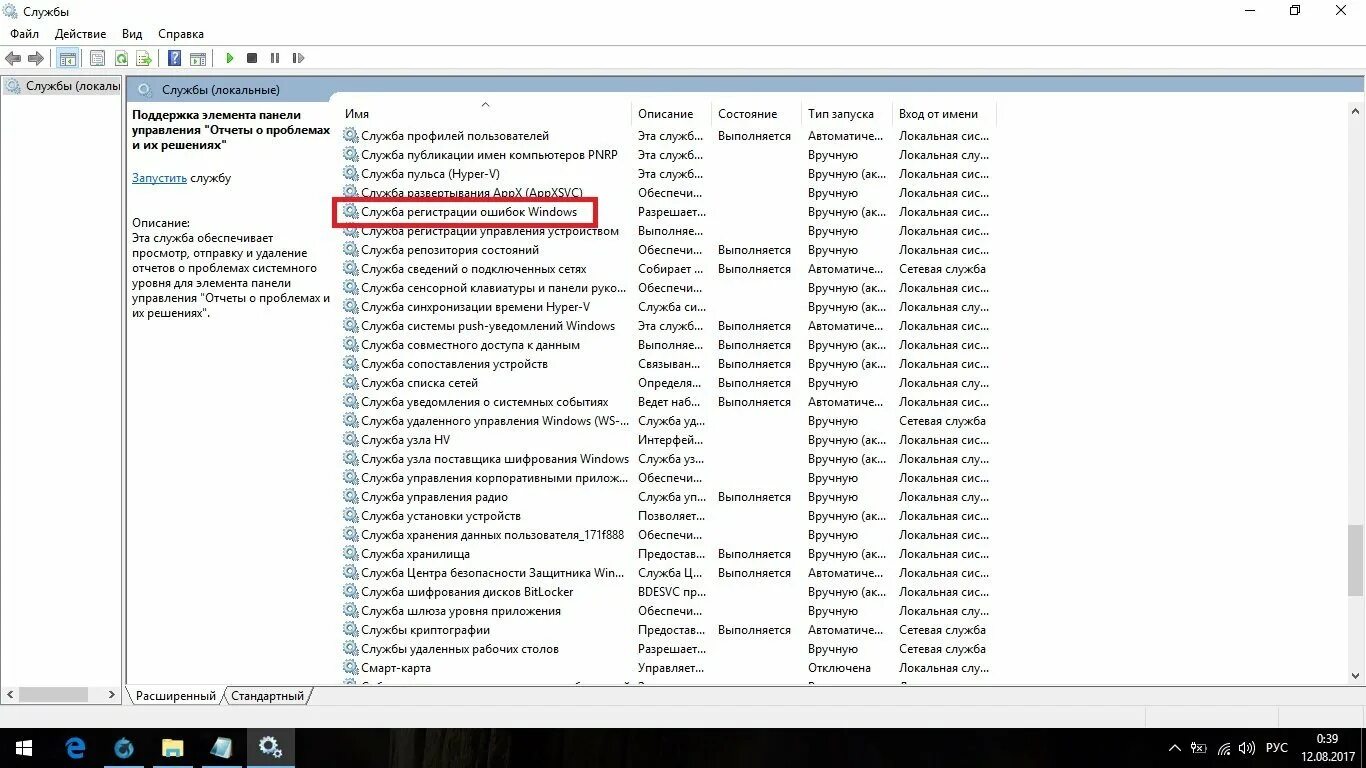
Task: Open the Windows Start button
Action: pyautogui.click(x=24, y=747)
